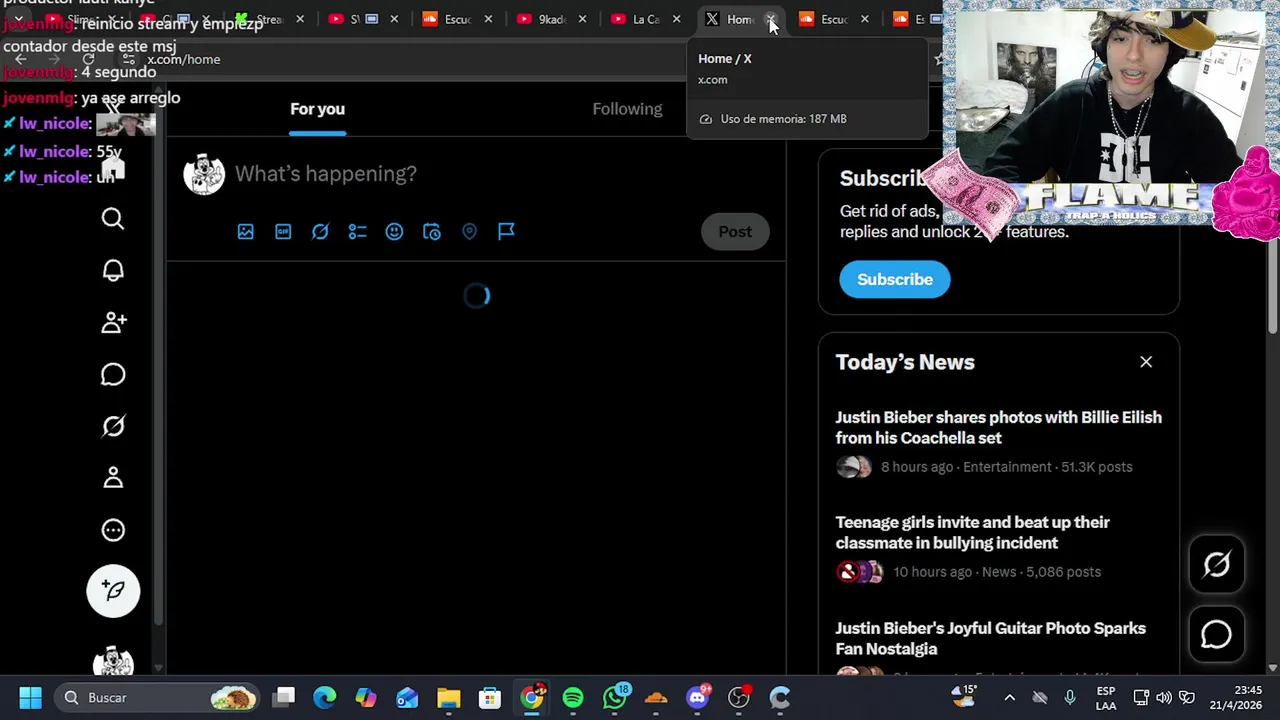Open account avatar at sidebar bottom
Screen dimensions: 1280x720
pos(113,662)
